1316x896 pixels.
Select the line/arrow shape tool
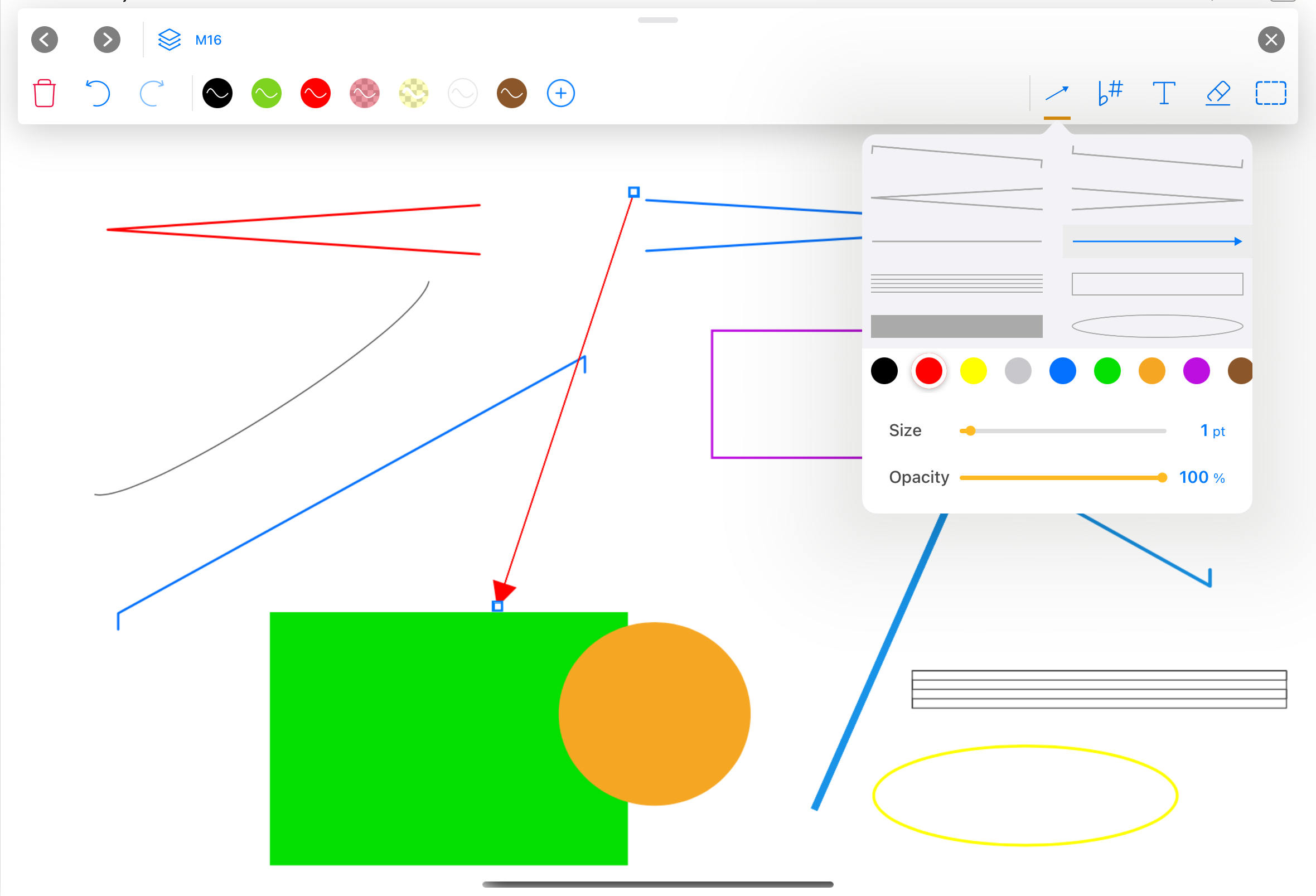coord(1057,94)
